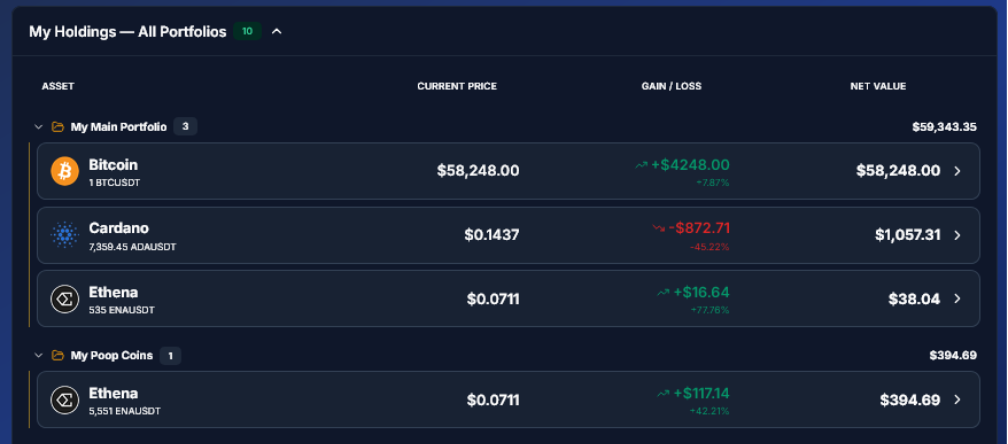Click the Ethena net value $38.04

pos(914,299)
